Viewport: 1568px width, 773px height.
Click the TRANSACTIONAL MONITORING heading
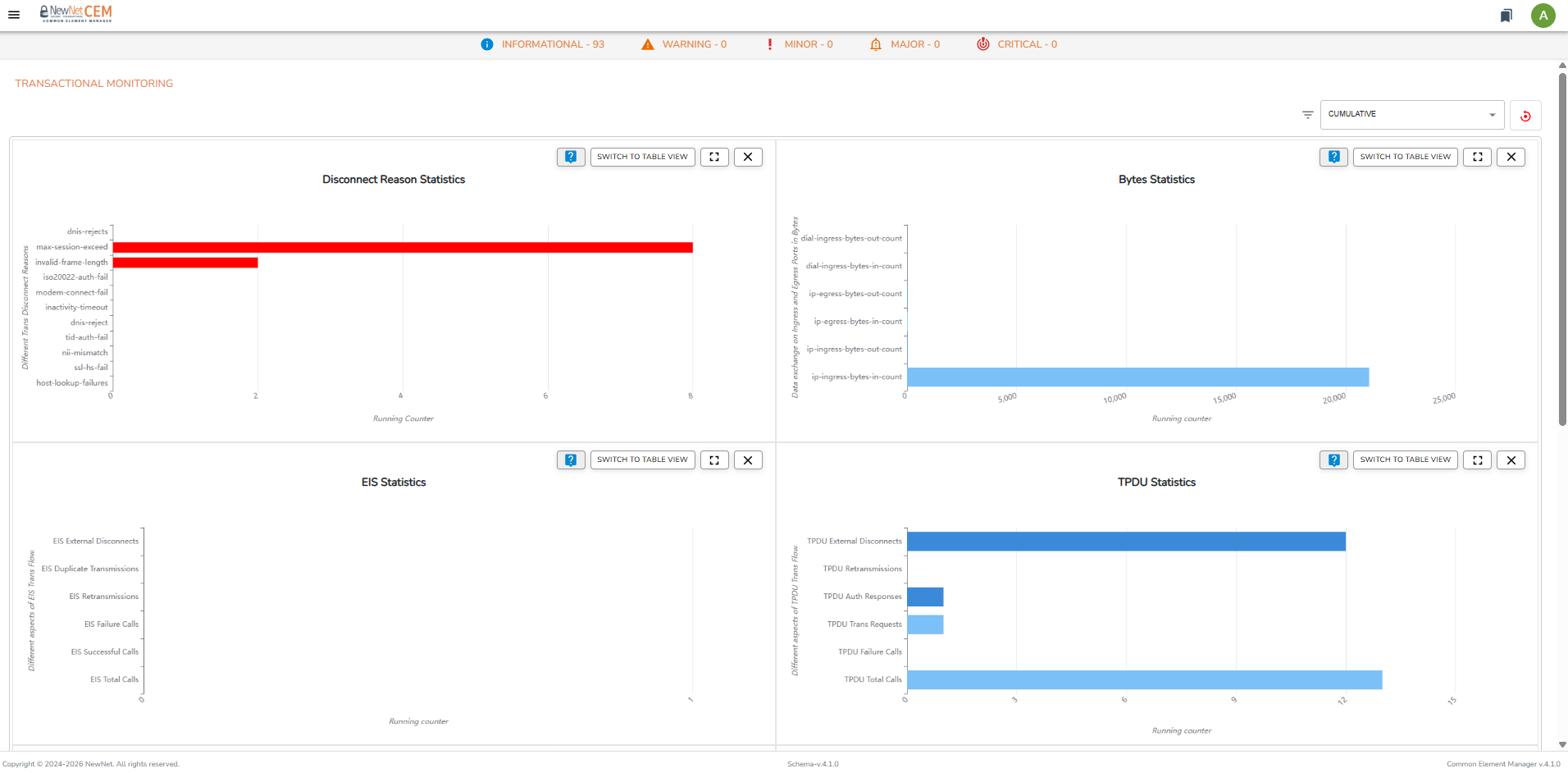[x=94, y=84]
